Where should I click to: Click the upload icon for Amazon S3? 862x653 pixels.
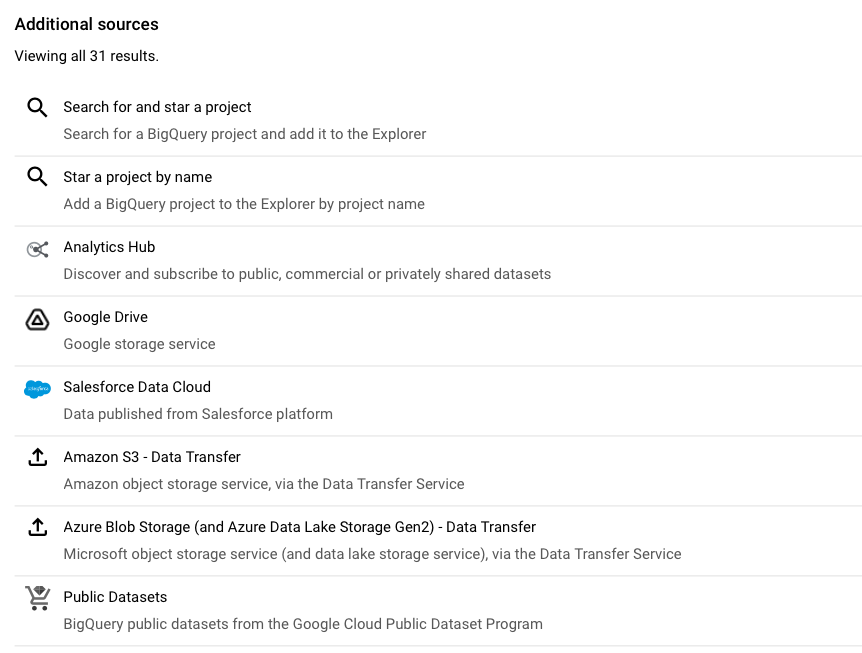pos(37,457)
